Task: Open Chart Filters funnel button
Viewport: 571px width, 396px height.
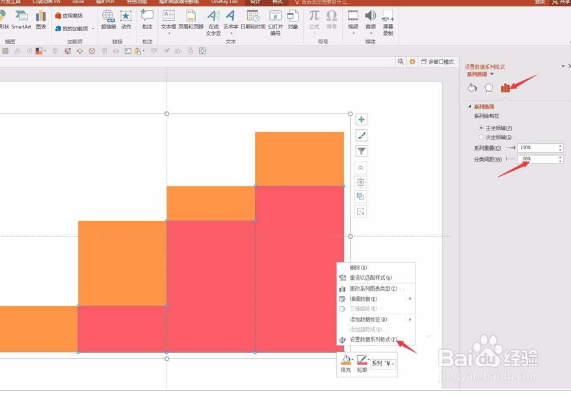Action: click(361, 151)
